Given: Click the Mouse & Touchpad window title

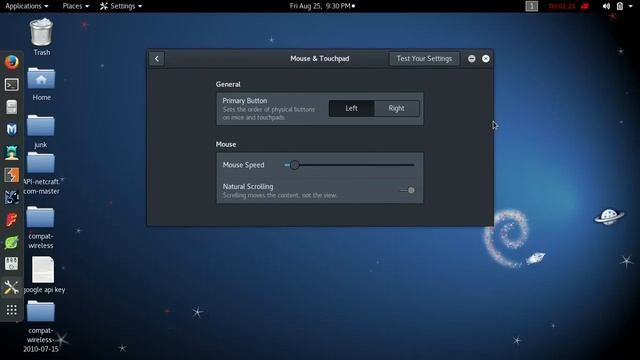Looking at the screenshot, I should click(320, 59).
